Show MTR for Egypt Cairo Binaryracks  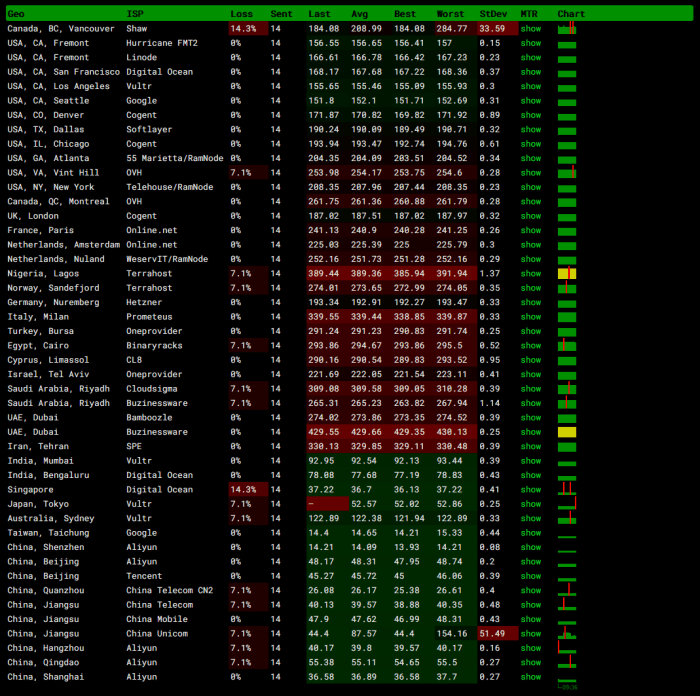point(531,346)
